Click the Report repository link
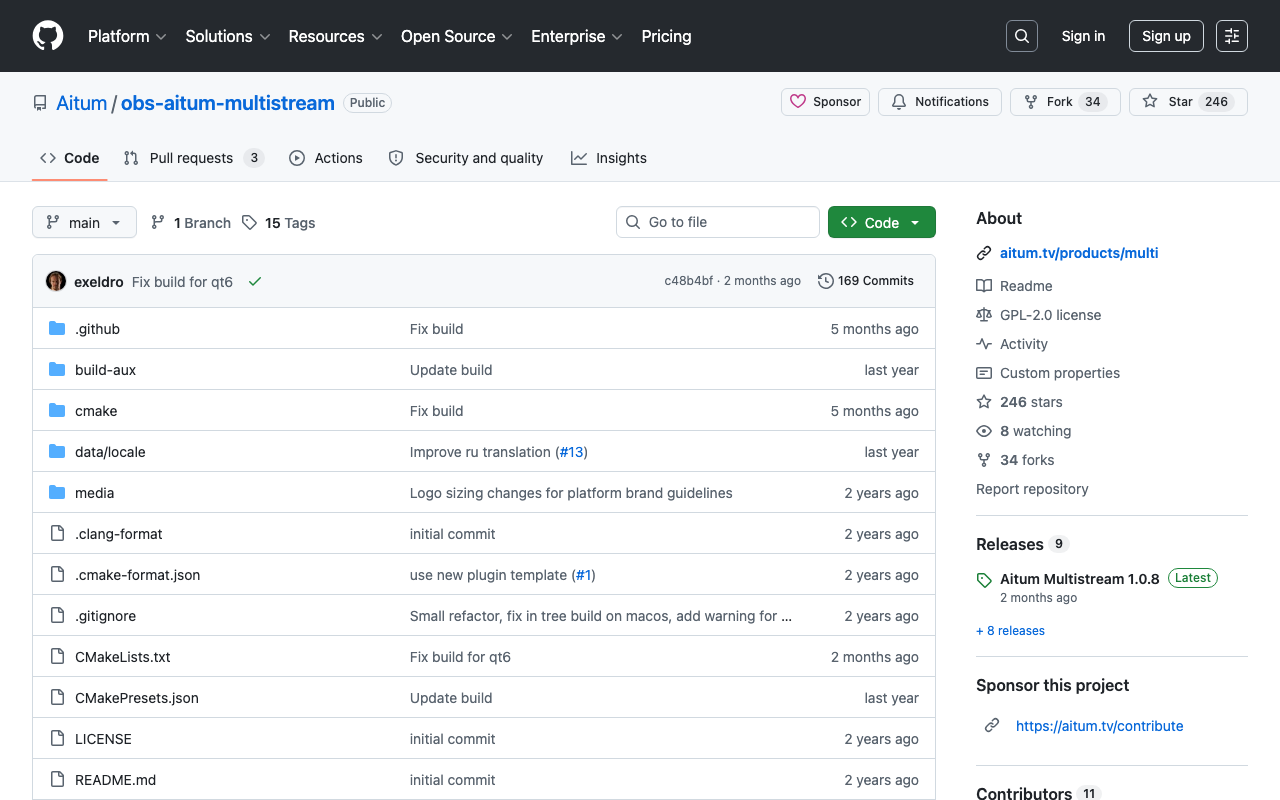This screenshot has height=800, width=1280. [x=1032, y=489]
